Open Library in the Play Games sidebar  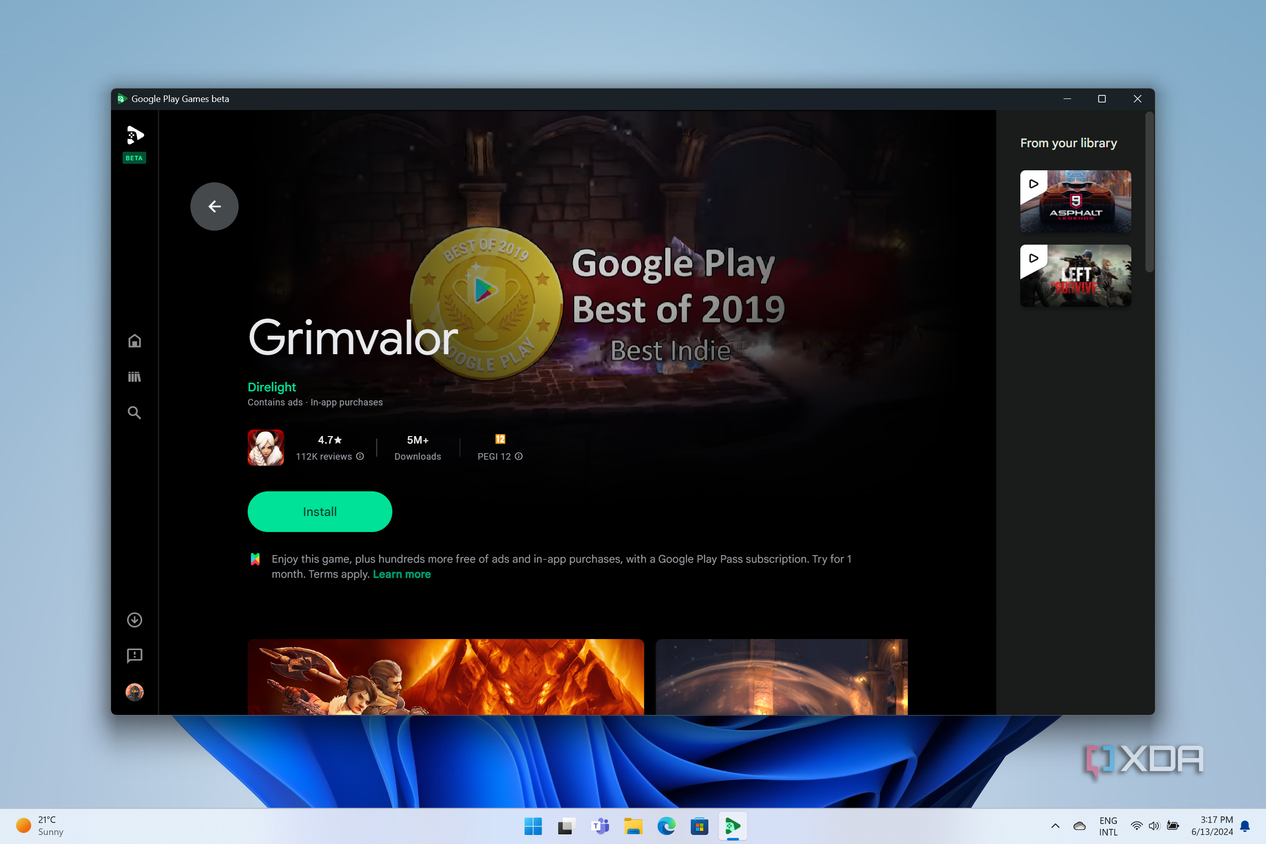(134, 377)
